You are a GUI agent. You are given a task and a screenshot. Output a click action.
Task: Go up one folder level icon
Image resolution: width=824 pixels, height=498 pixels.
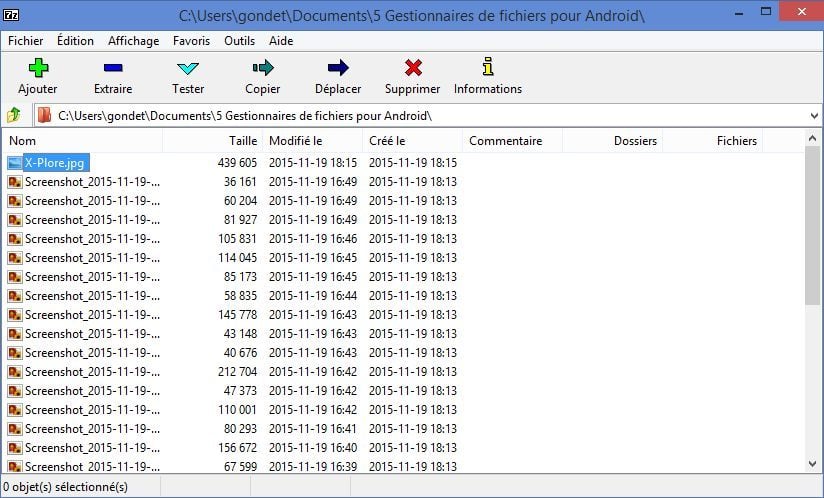[x=14, y=115]
